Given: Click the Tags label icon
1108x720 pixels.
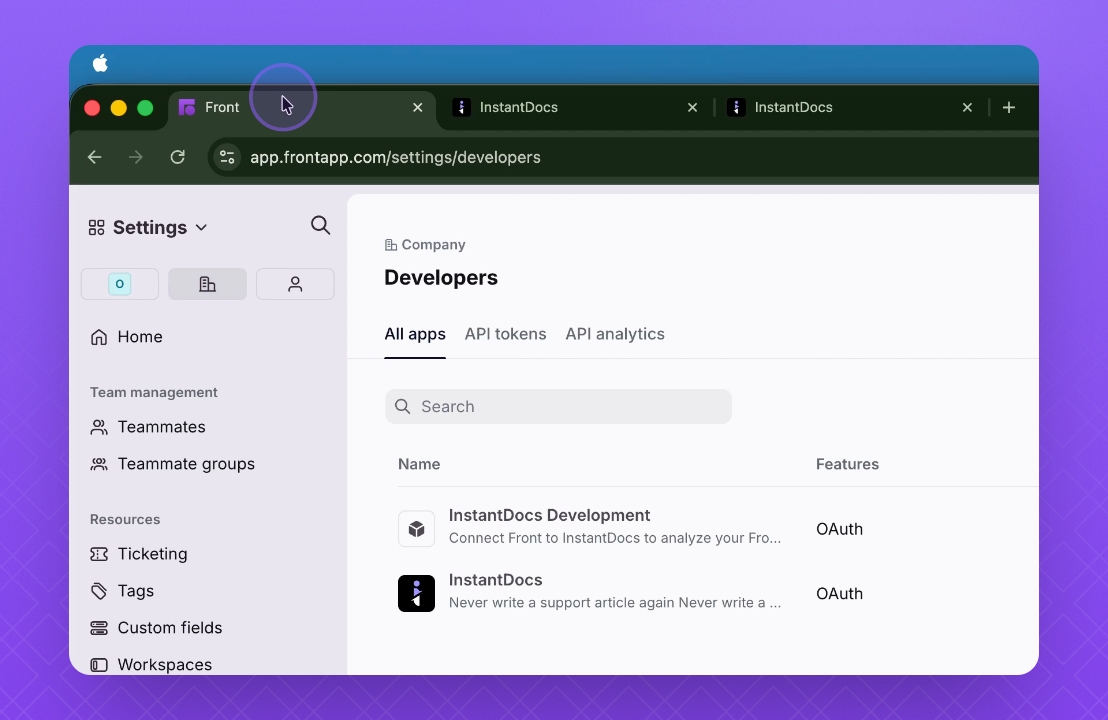Looking at the screenshot, I should (99, 591).
